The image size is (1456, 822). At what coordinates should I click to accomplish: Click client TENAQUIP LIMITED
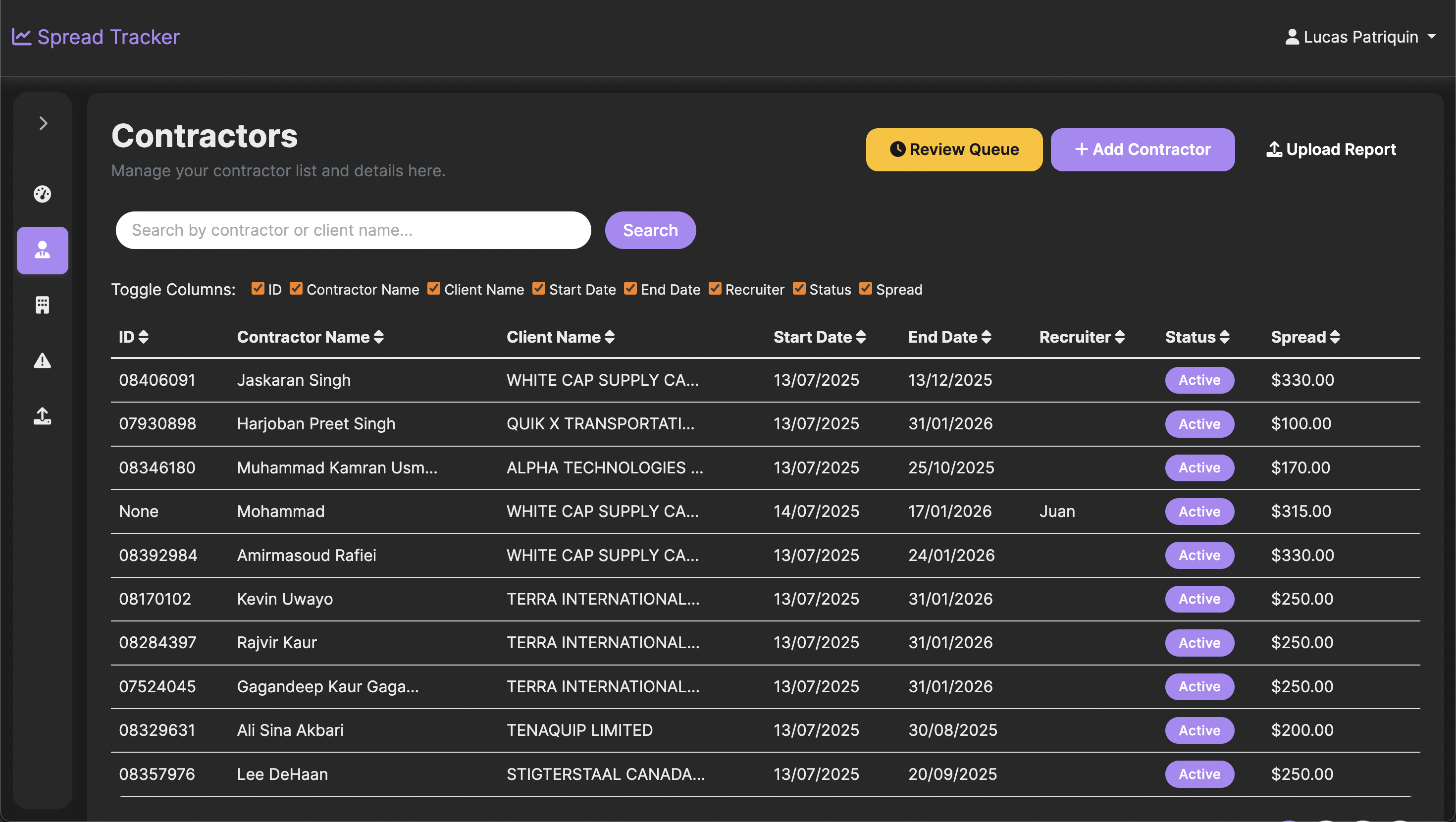tap(579, 730)
